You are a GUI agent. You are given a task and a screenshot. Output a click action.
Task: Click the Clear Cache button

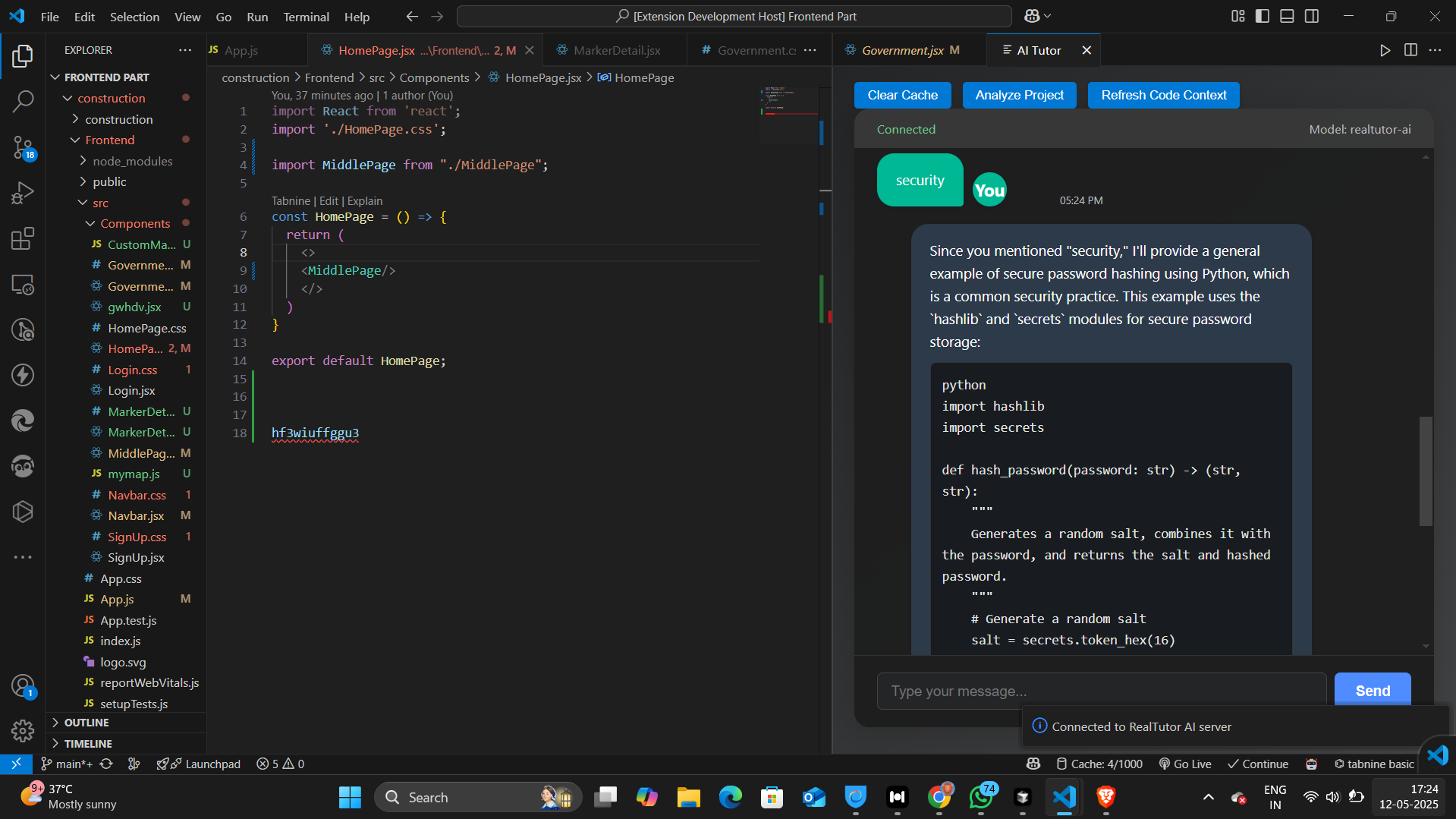tap(902, 95)
